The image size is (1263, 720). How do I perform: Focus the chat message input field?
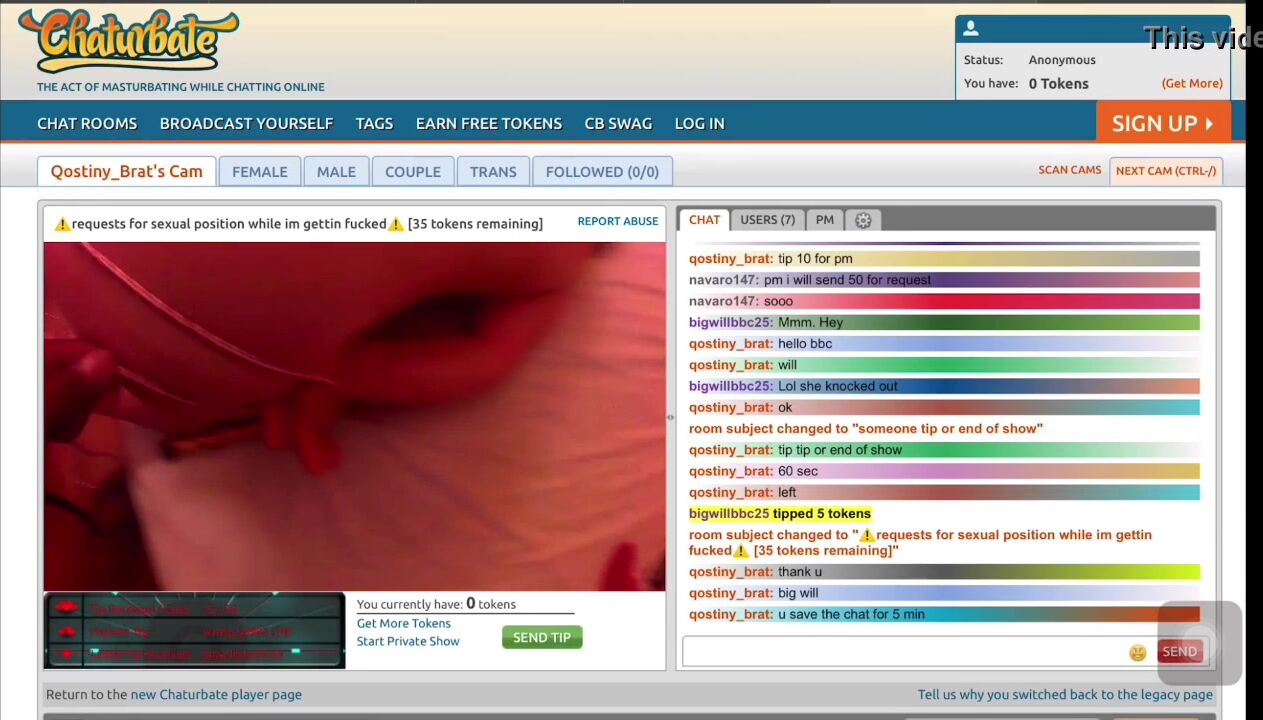point(905,652)
